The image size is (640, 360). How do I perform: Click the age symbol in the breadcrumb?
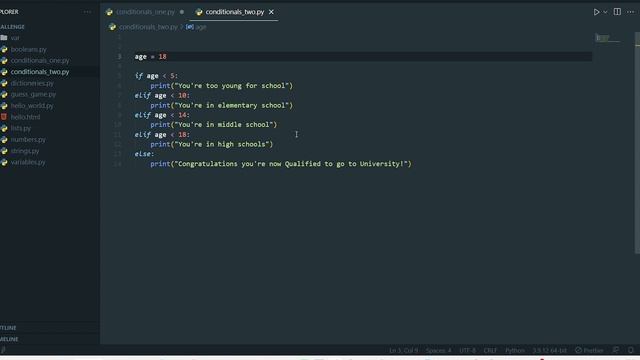[201, 27]
